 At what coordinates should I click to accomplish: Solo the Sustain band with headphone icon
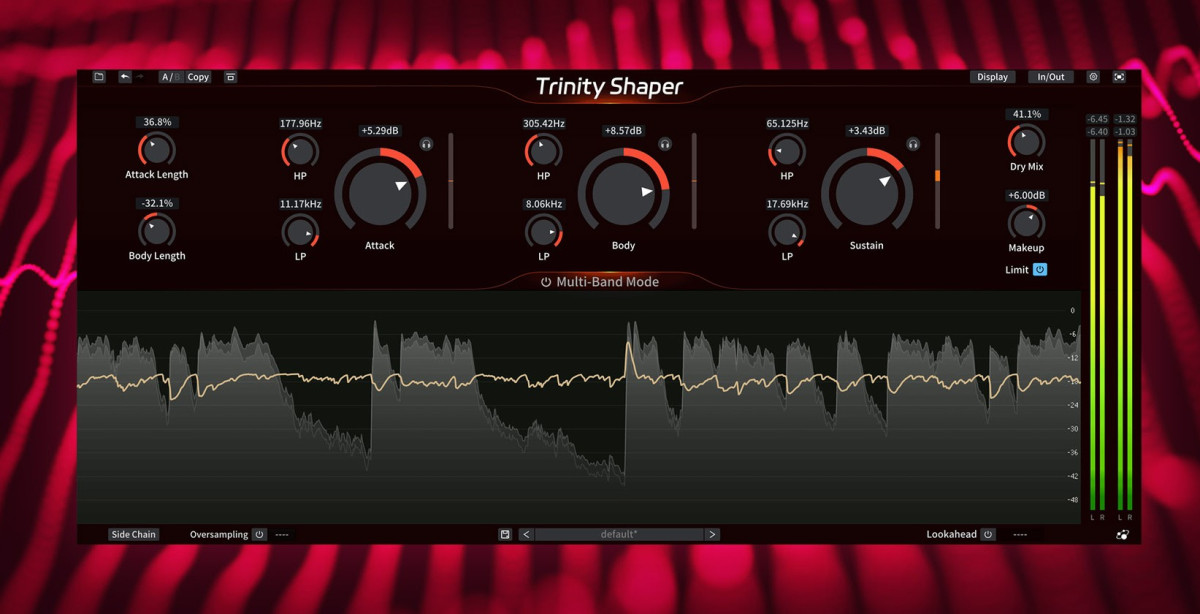click(912, 145)
